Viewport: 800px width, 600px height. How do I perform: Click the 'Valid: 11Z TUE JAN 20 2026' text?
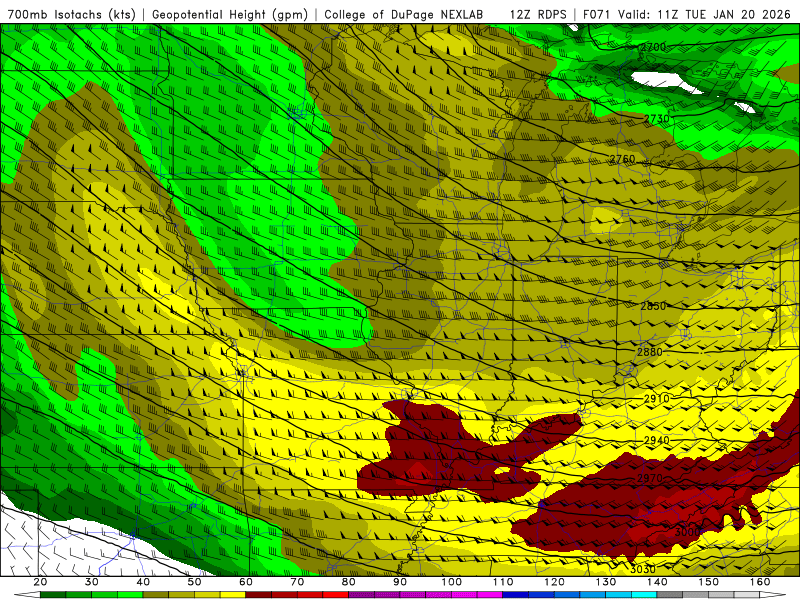(x=704, y=14)
